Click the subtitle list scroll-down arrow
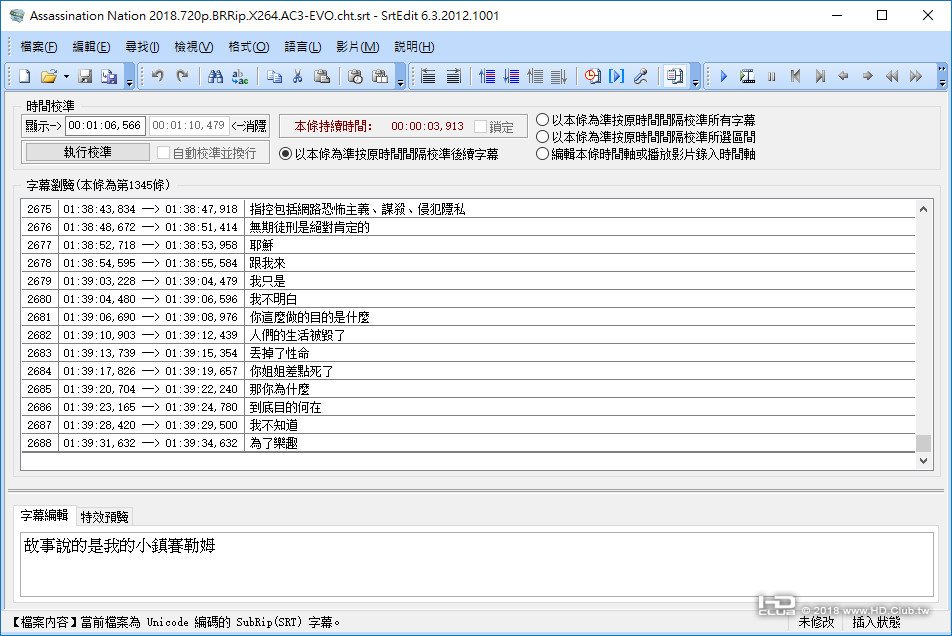The width and height of the screenshot is (952, 636). [x=923, y=461]
